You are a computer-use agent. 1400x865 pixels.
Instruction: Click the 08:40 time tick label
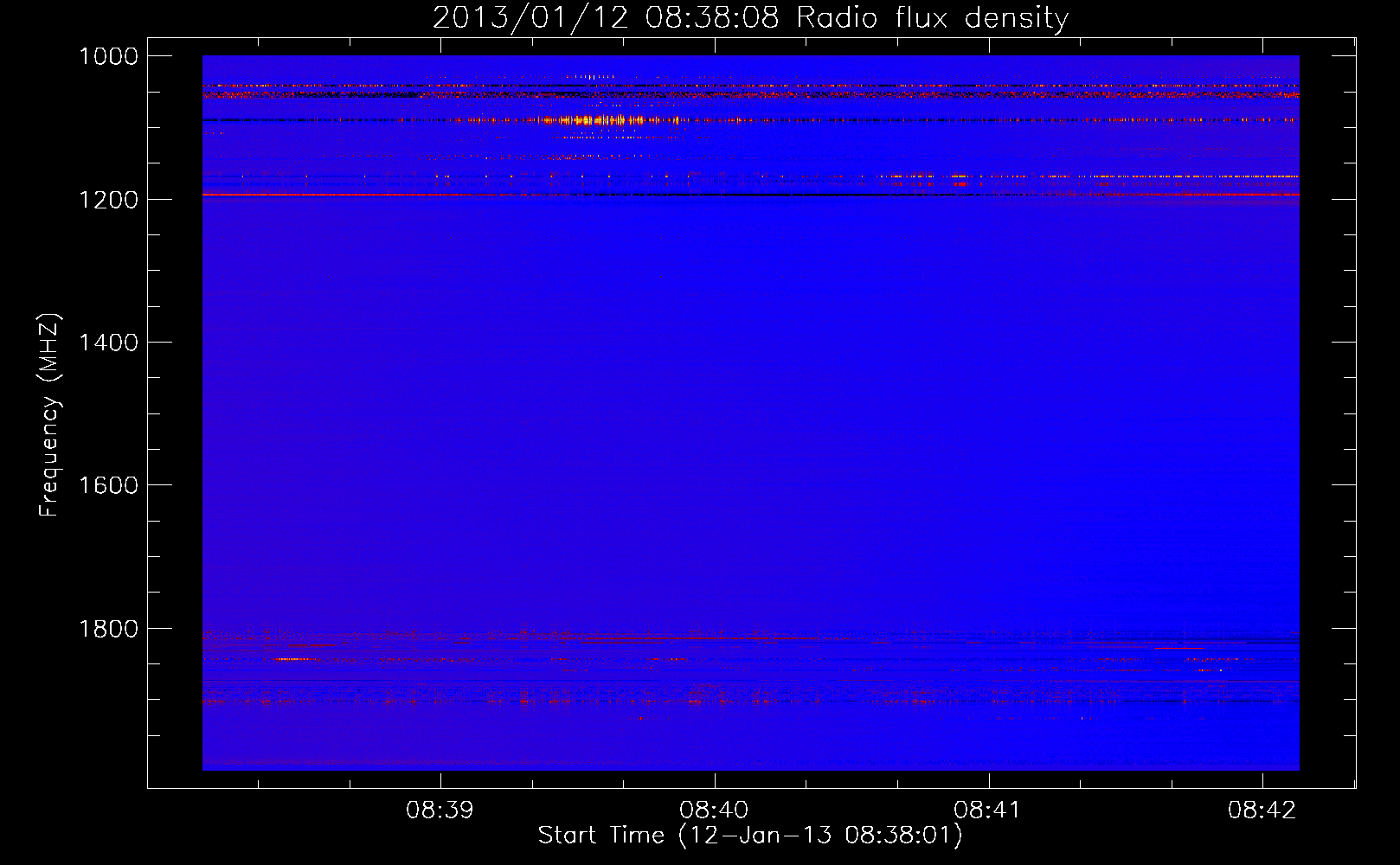(x=715, y=811)
